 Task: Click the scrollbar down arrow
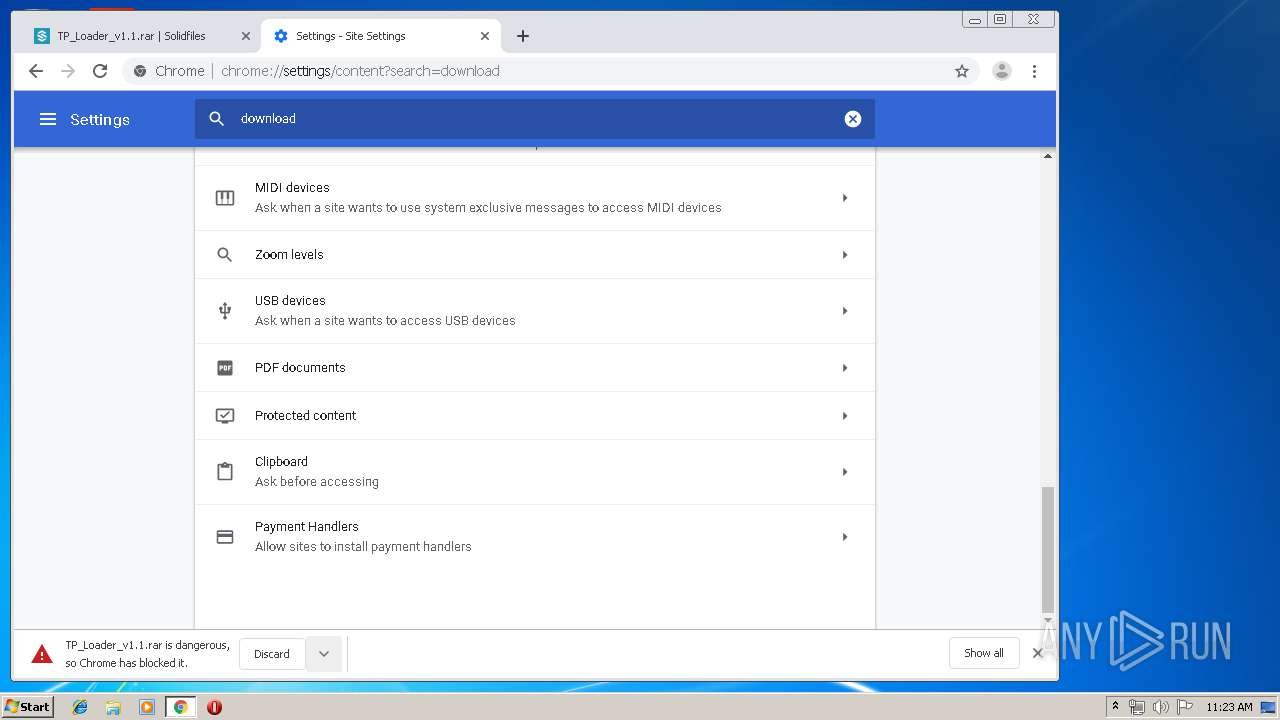click(1048, 621)
